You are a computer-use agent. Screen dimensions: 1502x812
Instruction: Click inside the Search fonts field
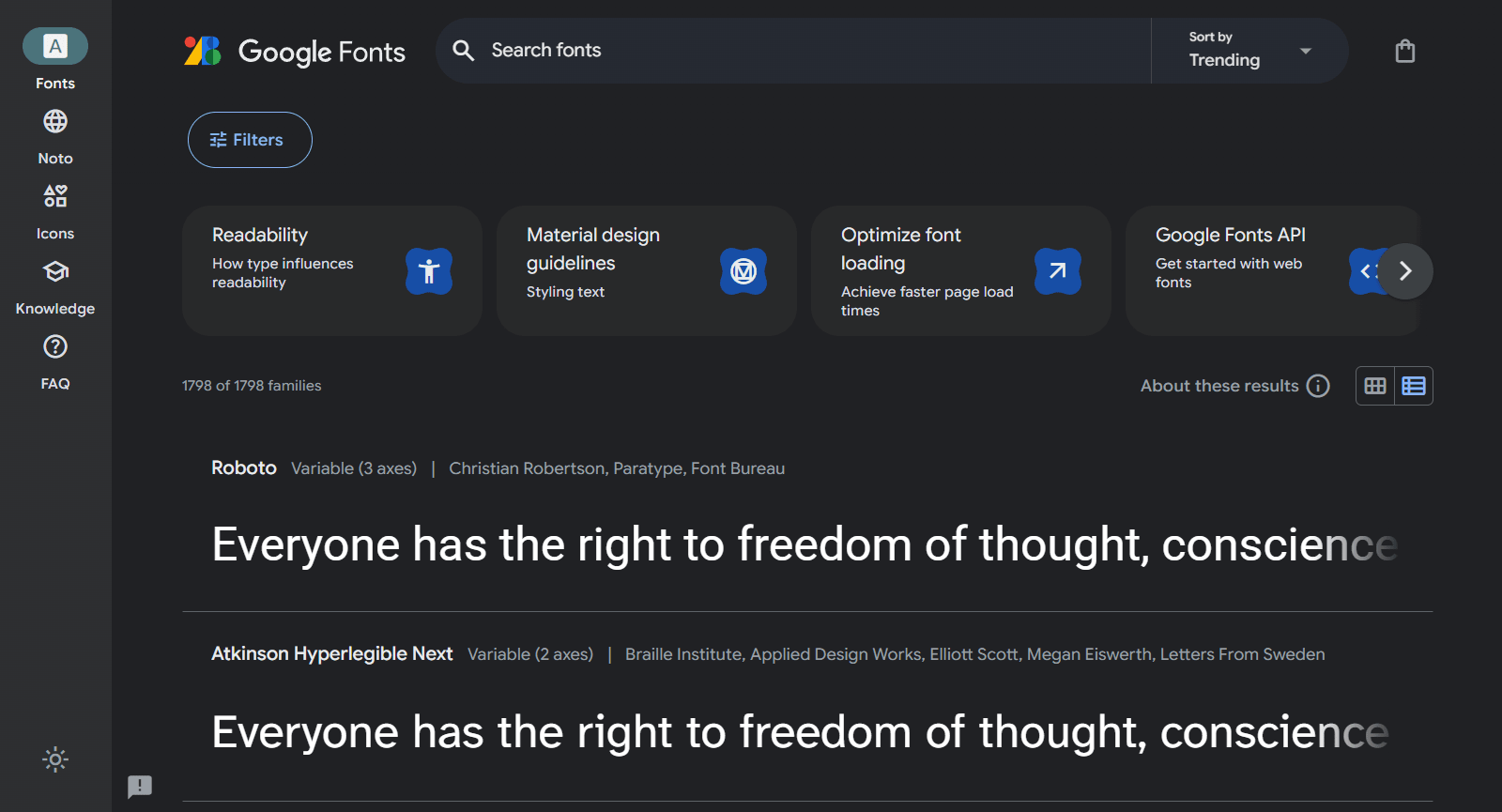coord(751,51)
